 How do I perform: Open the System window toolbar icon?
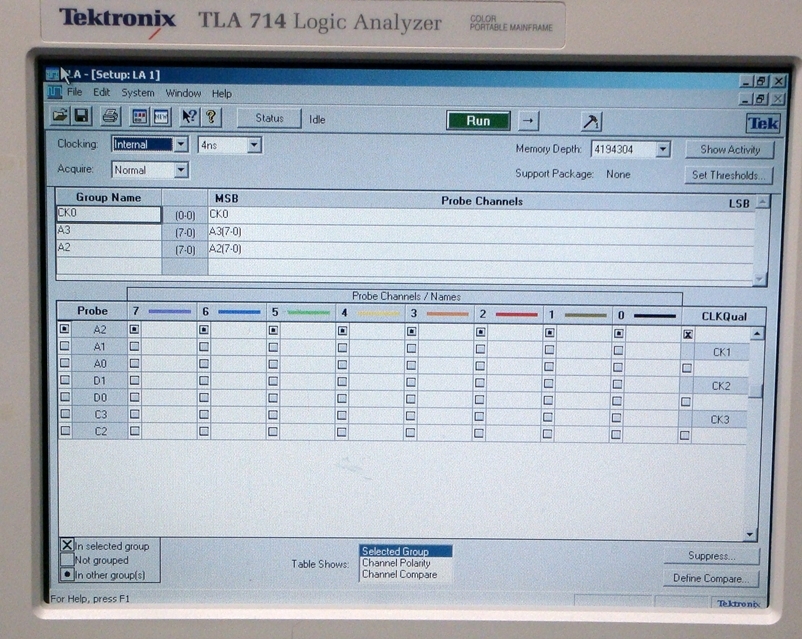(139, 117)
